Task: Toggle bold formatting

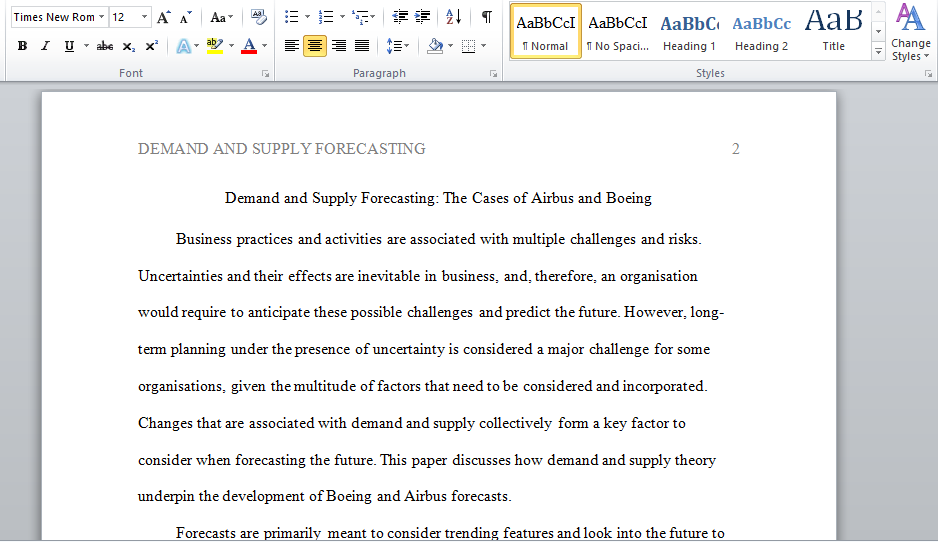Action: click(22, 46)
